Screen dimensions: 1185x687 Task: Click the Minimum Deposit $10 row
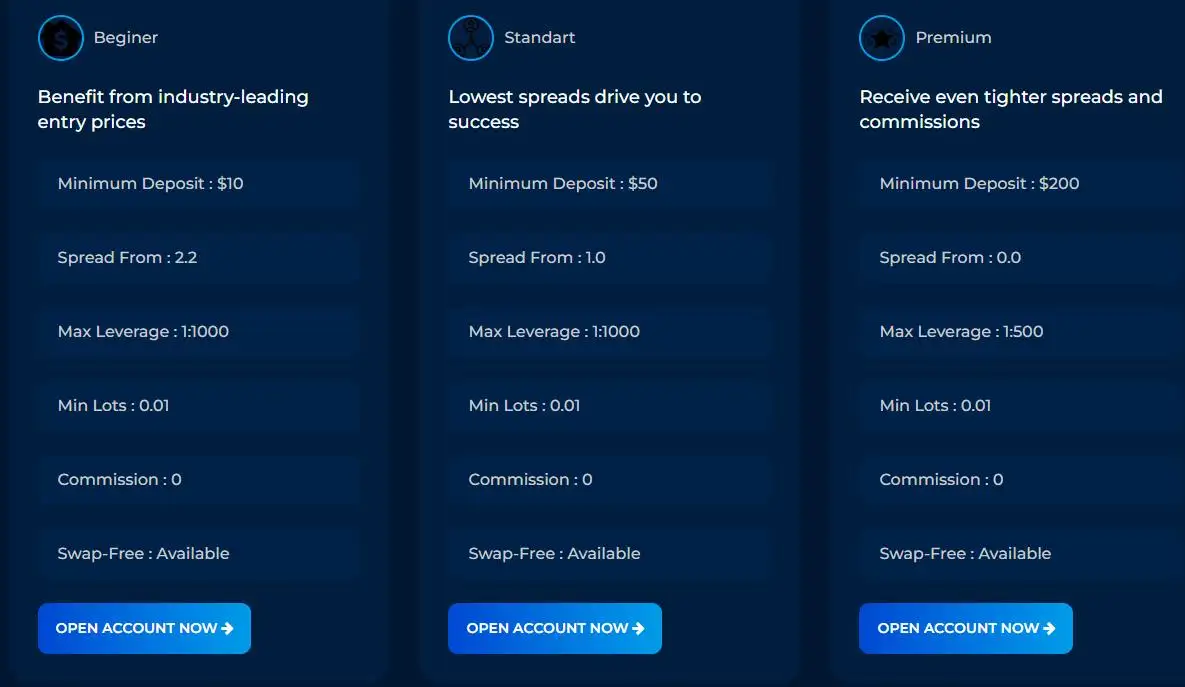click(x=198, y=184)
